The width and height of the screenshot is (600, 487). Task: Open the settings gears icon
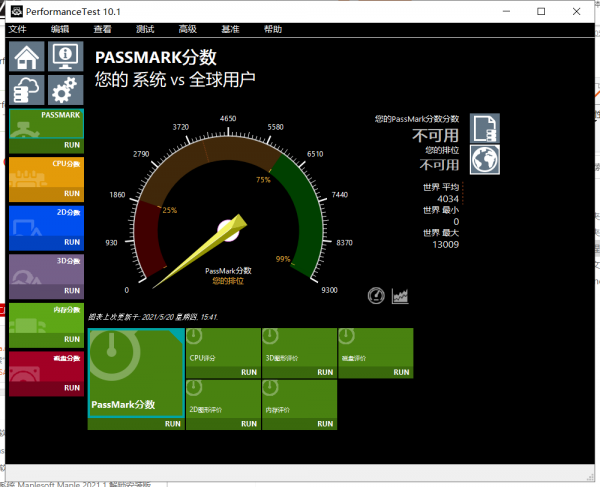click(66, 90)
